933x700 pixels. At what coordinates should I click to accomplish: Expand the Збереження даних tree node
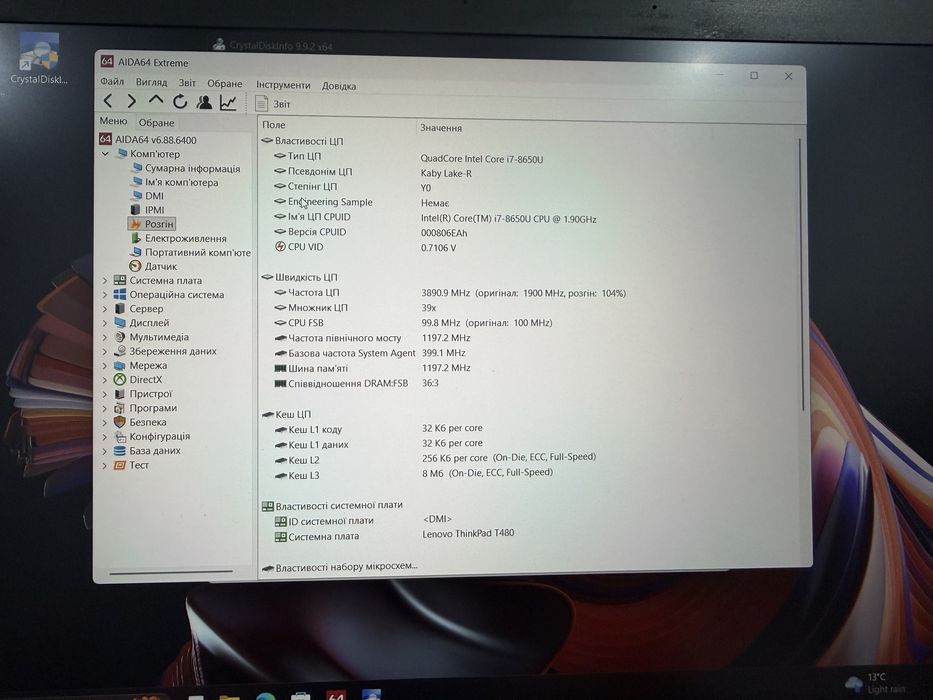click(x=105, y=352)
